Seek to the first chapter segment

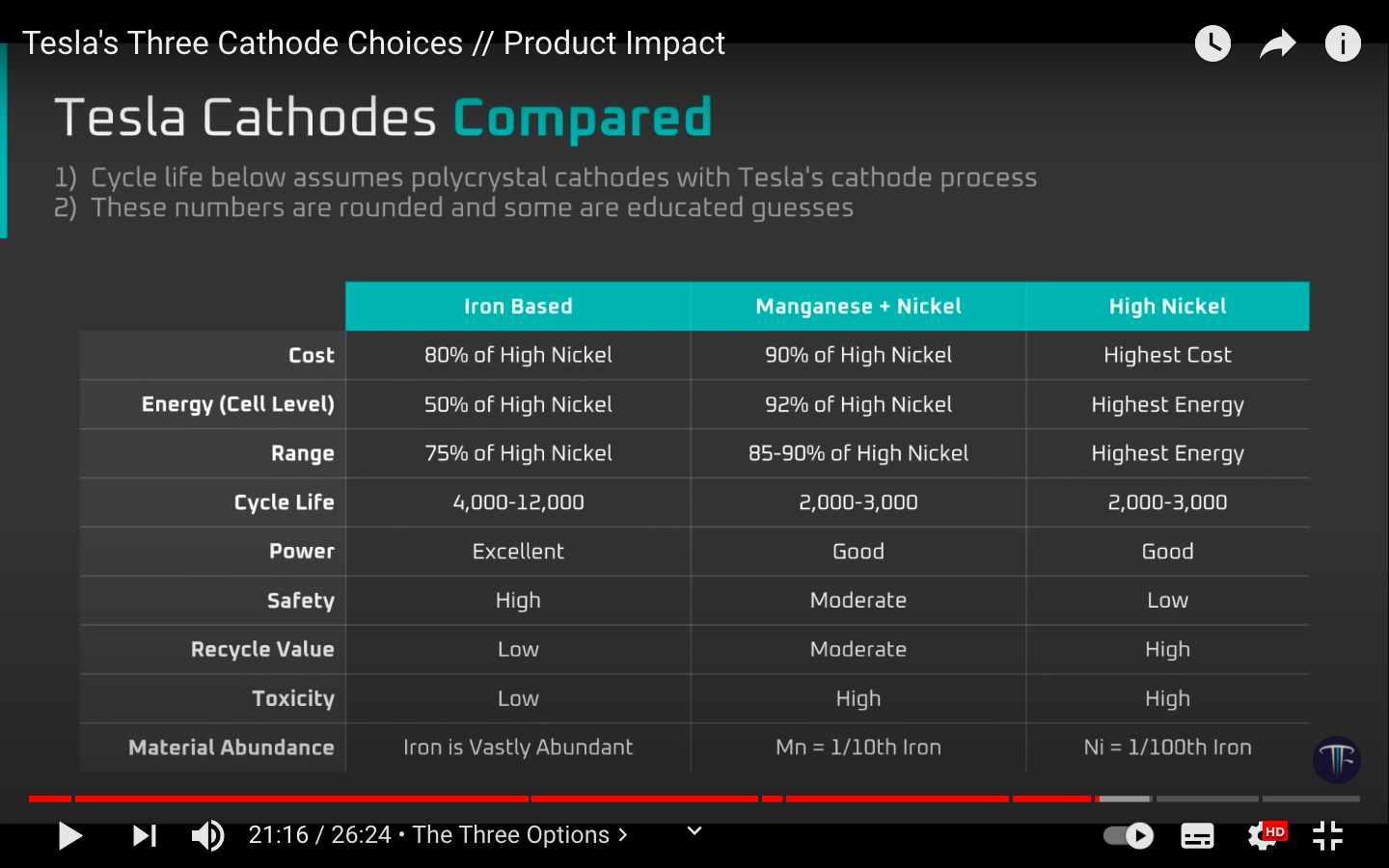50,799
